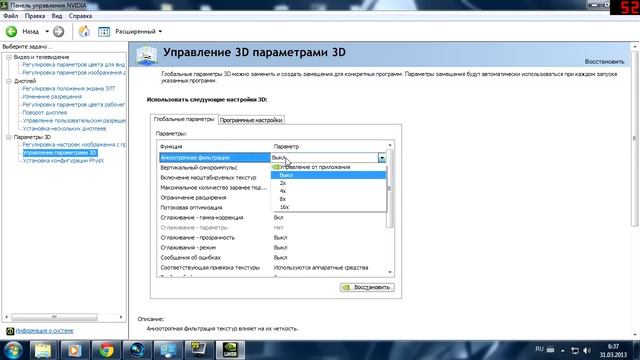Select Изменение разрешения in the task tree
Screen dimensions: 640x360
[52, 97]
